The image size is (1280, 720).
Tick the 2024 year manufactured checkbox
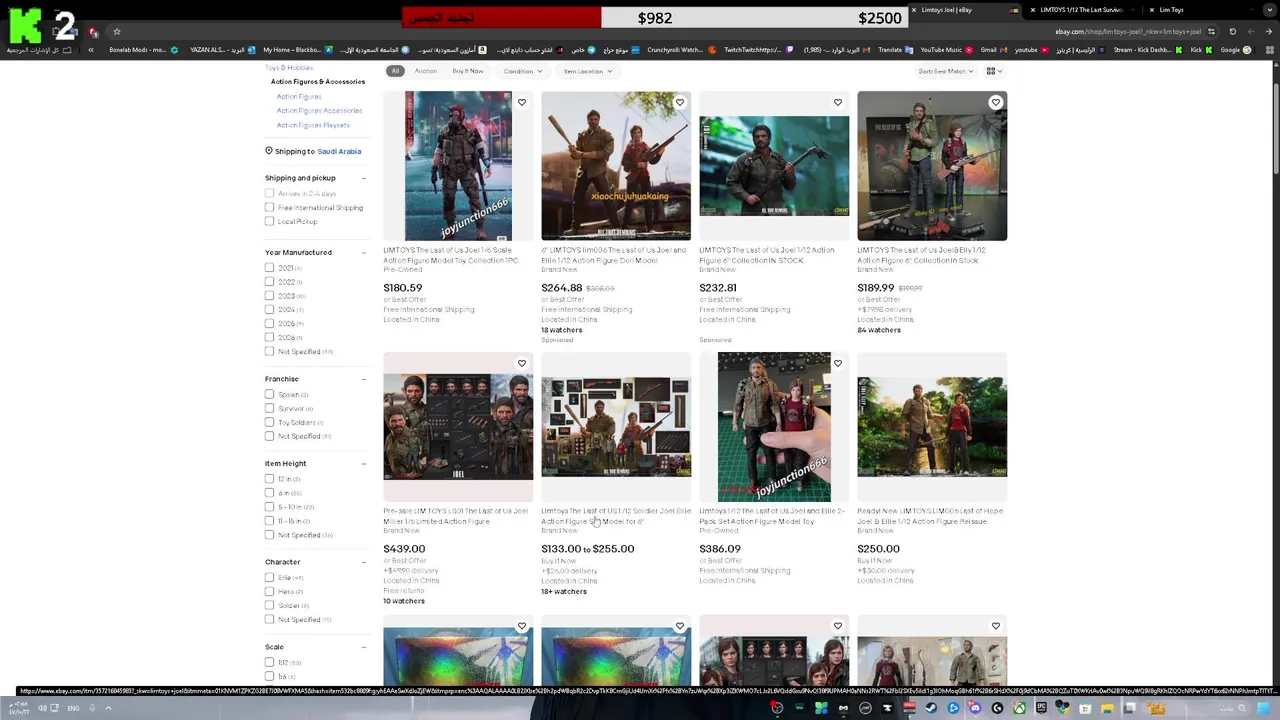click(x=269, y=310)
